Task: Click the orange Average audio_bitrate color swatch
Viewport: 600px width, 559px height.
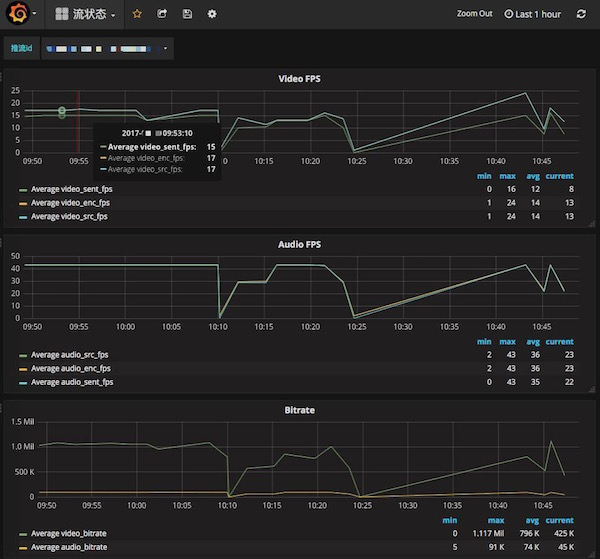Action: pyautogui.click(x=23, y=548)
